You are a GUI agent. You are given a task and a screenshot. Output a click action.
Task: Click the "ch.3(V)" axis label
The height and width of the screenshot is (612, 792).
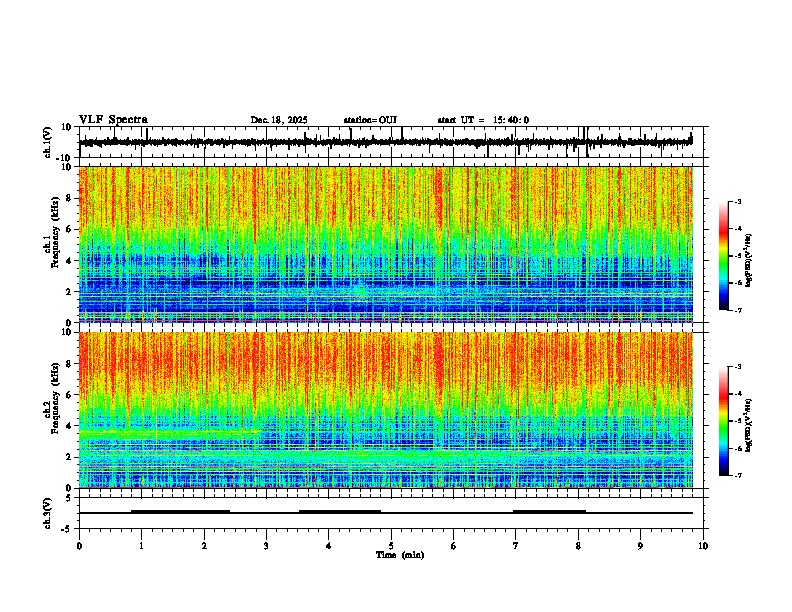[x=48, y=513]
